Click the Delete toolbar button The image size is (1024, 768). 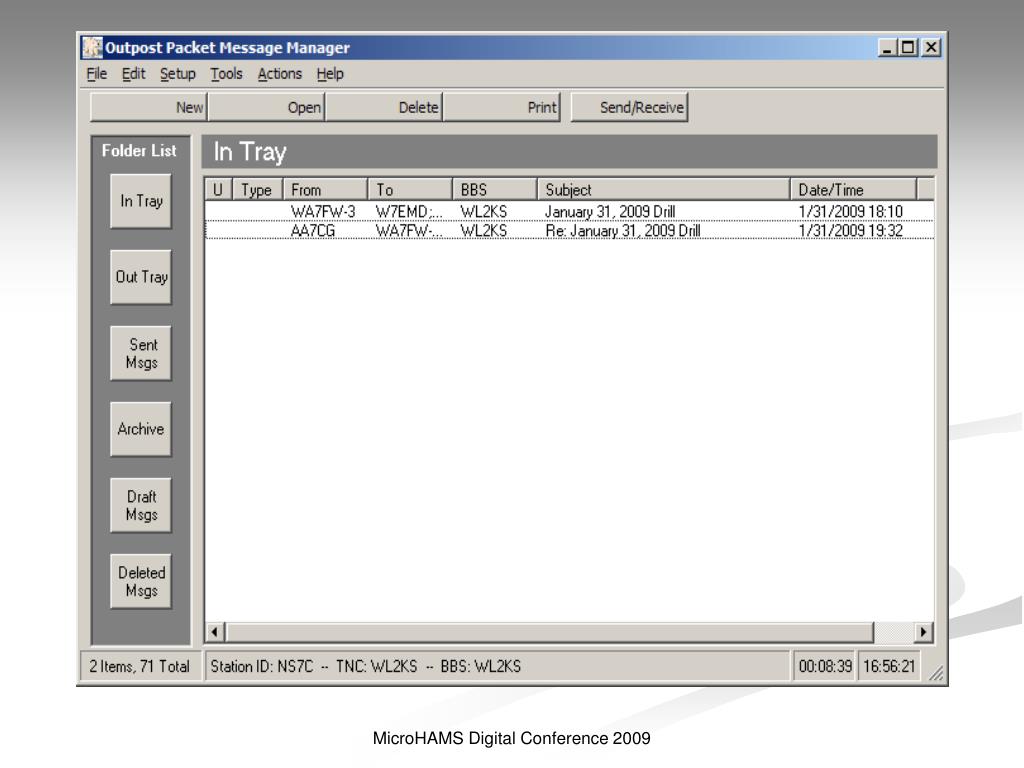point(384,107)
